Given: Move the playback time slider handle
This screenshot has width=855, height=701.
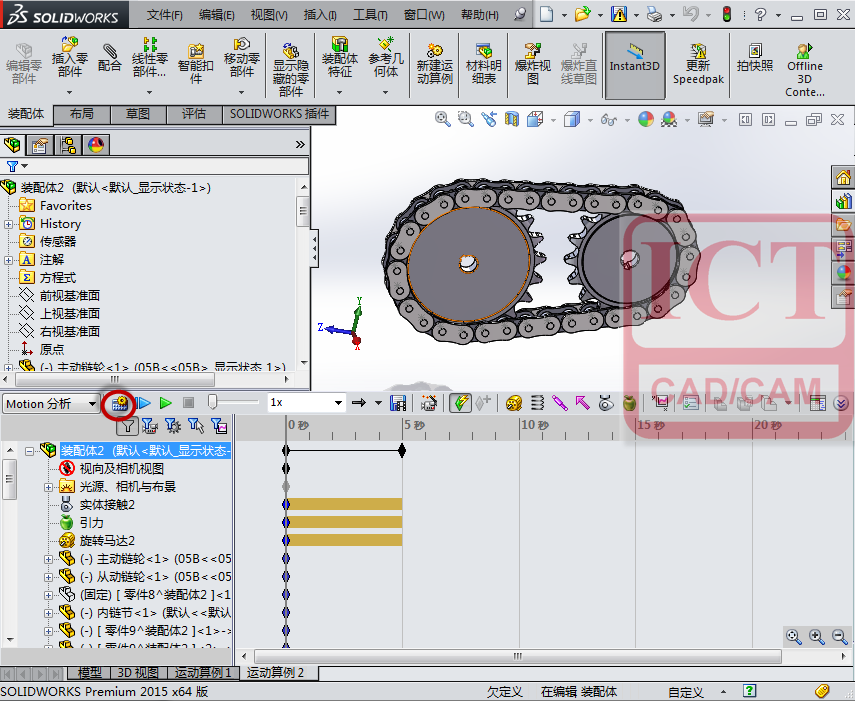Looking at the screenshot, I should [213, 402].
